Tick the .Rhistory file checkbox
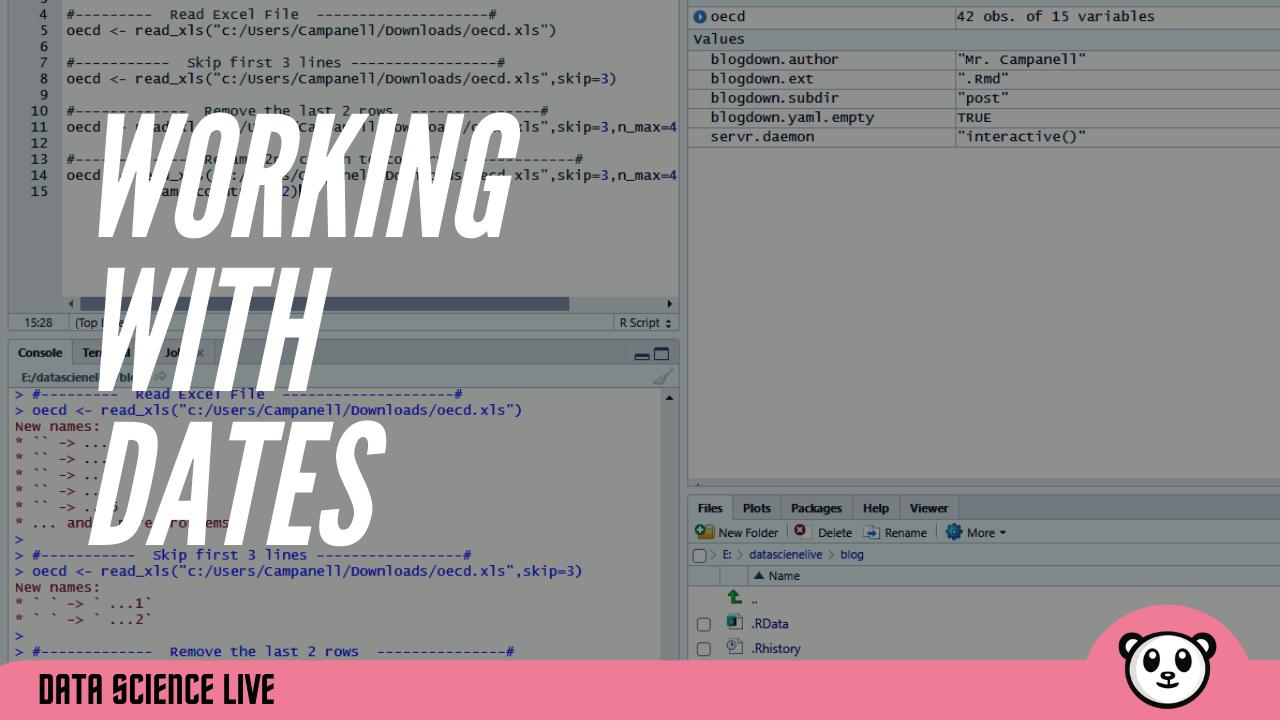Image resolution: width=1280 pixels, height=720 pixels. coord(703,648)
